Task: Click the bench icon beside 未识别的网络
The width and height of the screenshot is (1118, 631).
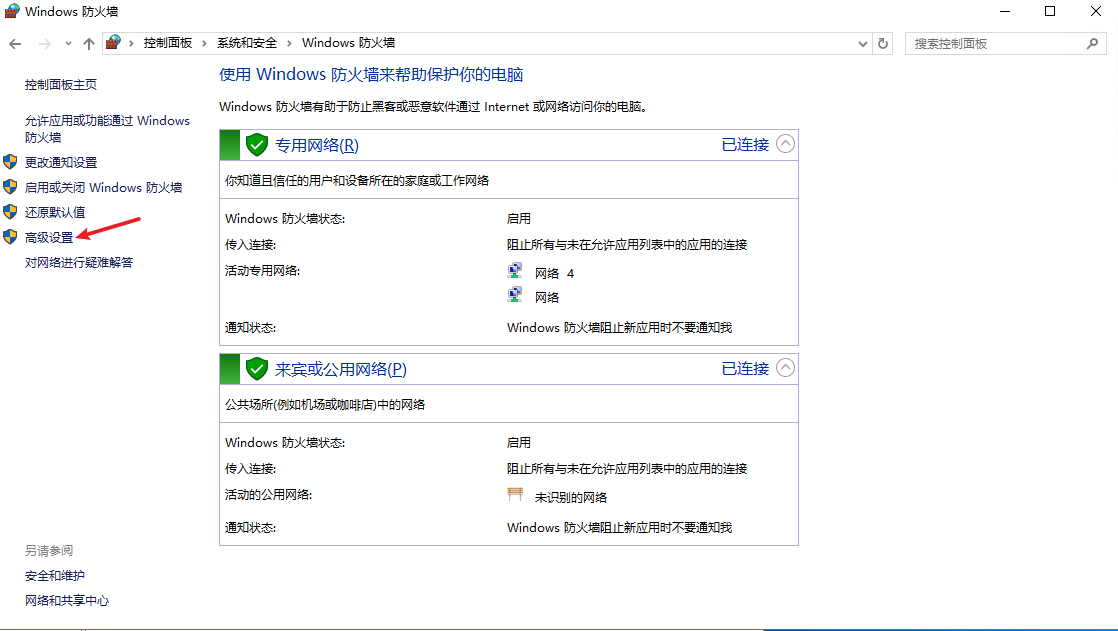Action: [515, 494]
